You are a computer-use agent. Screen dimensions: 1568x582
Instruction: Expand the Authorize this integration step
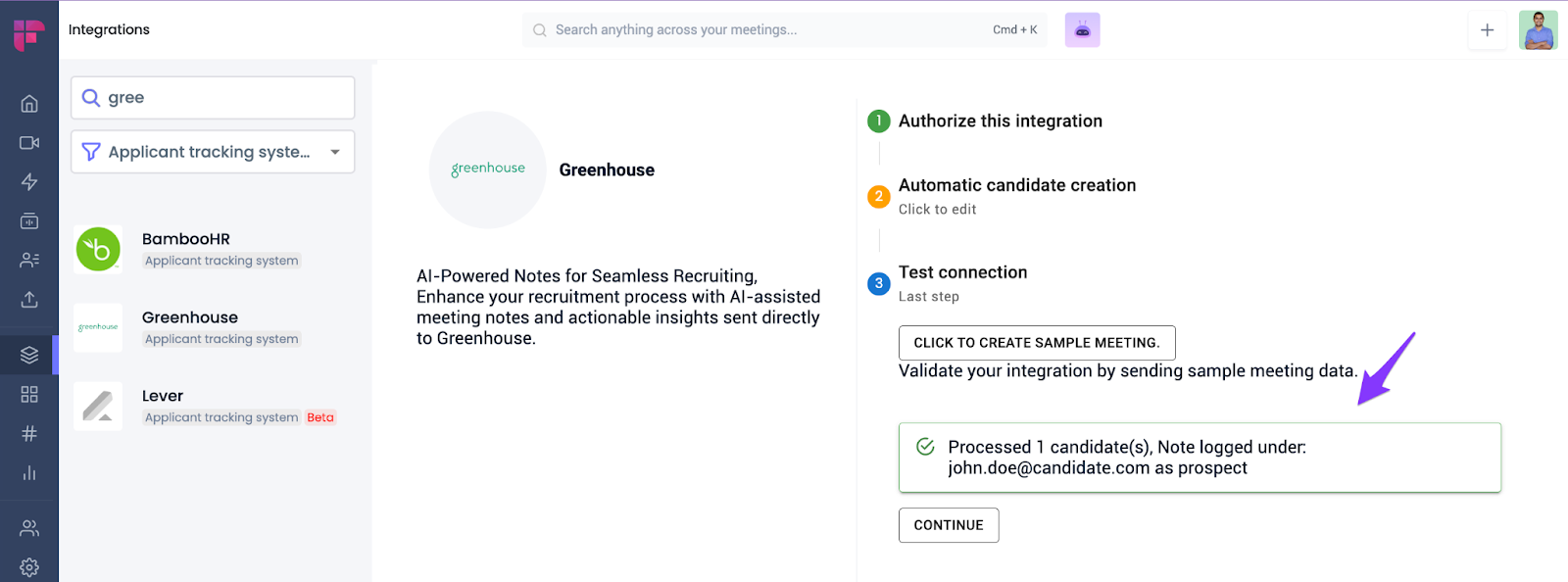[x=1000, y=121]
